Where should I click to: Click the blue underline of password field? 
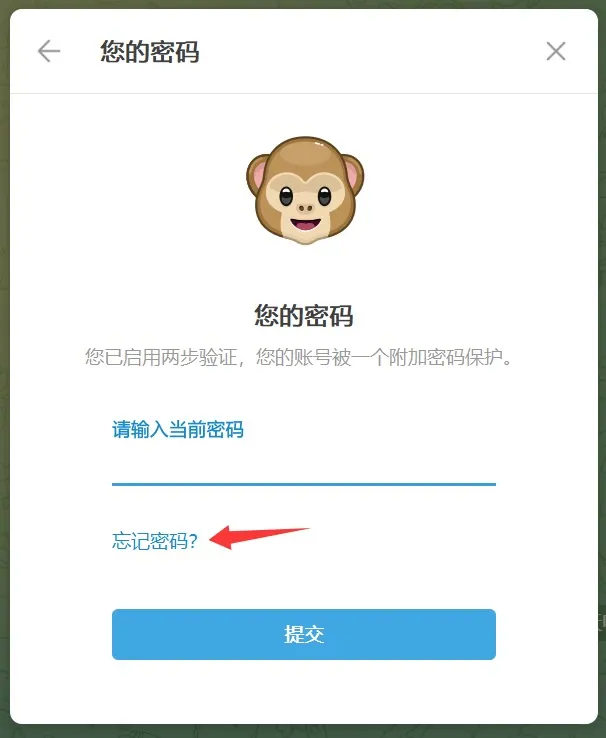[304, 484]
